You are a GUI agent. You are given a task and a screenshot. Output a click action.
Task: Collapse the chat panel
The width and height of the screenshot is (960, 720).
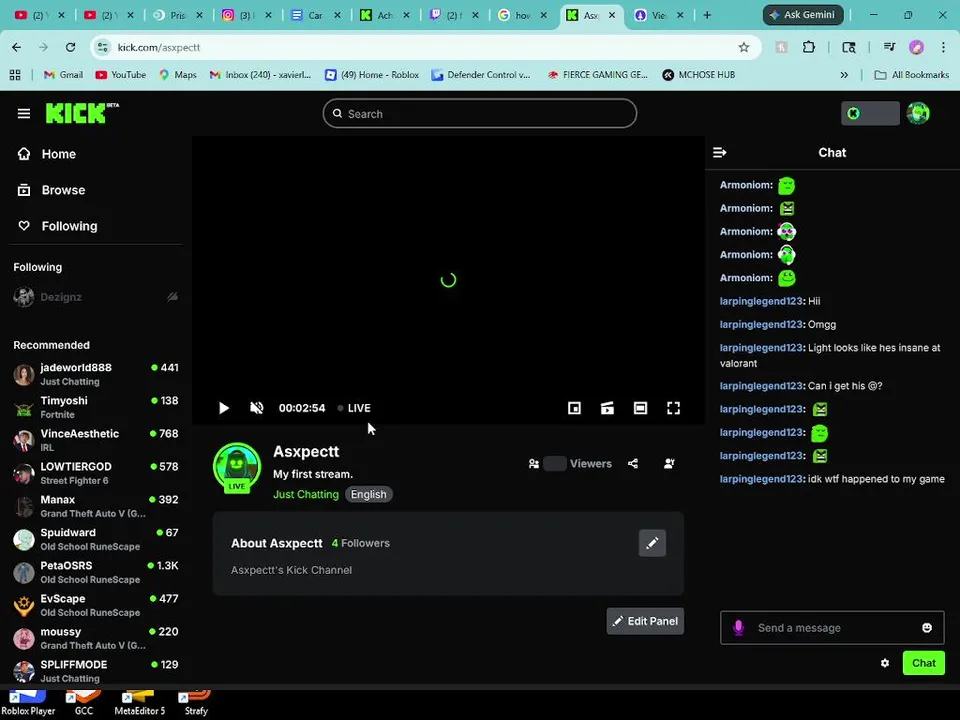tap(720, 152)
